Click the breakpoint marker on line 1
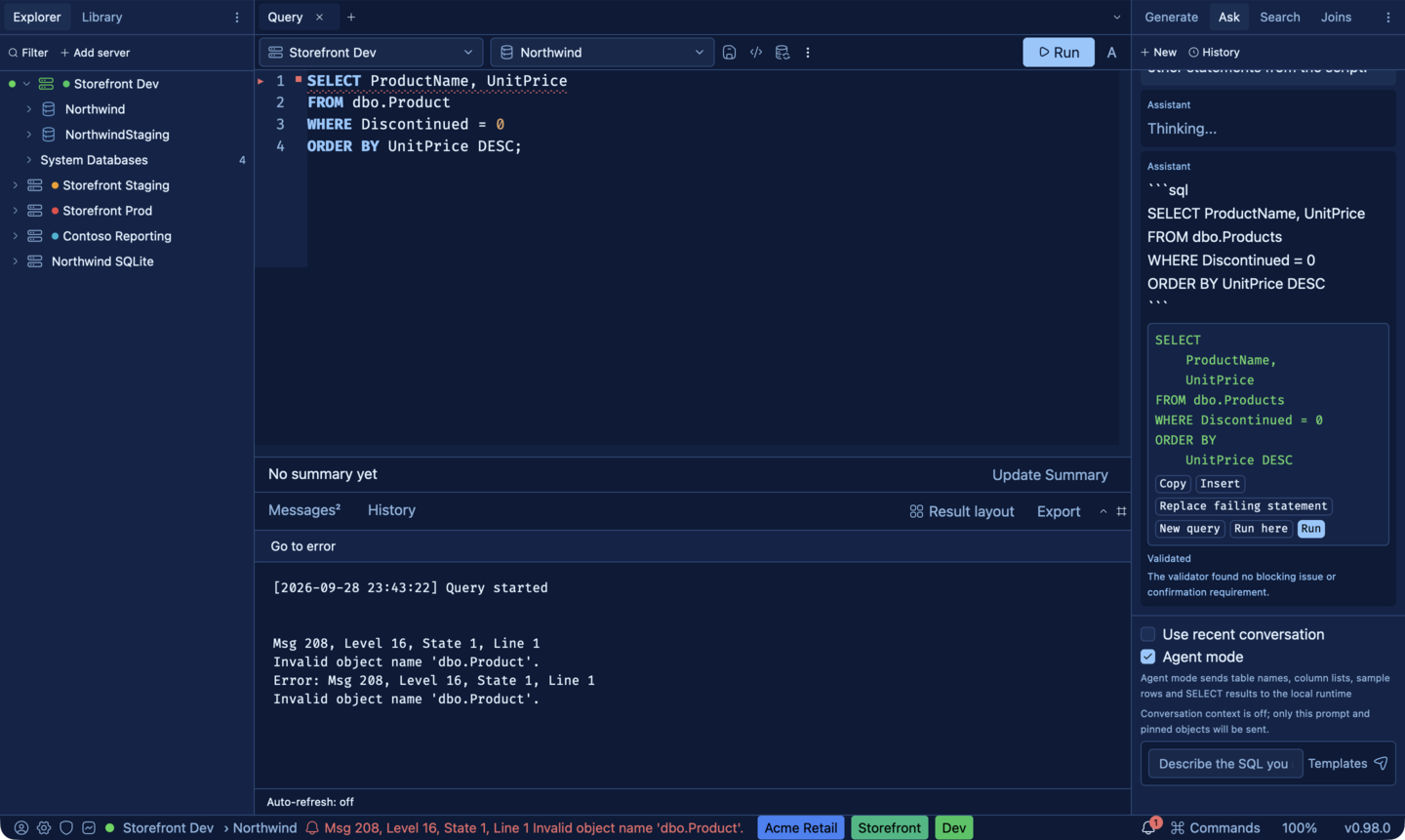The image size is (1405, 840). coord(298,79)
